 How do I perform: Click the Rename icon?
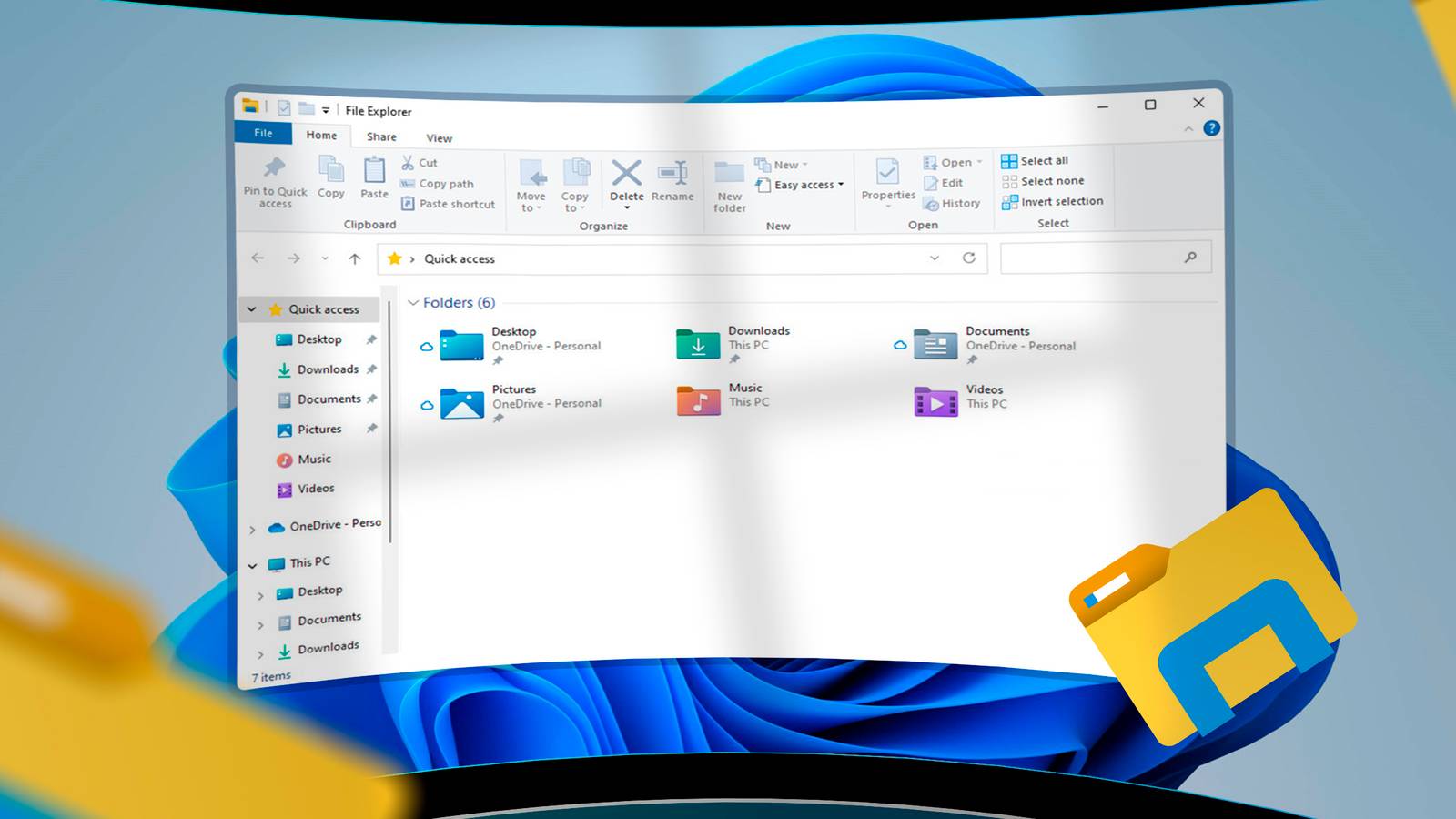point(673,175)
